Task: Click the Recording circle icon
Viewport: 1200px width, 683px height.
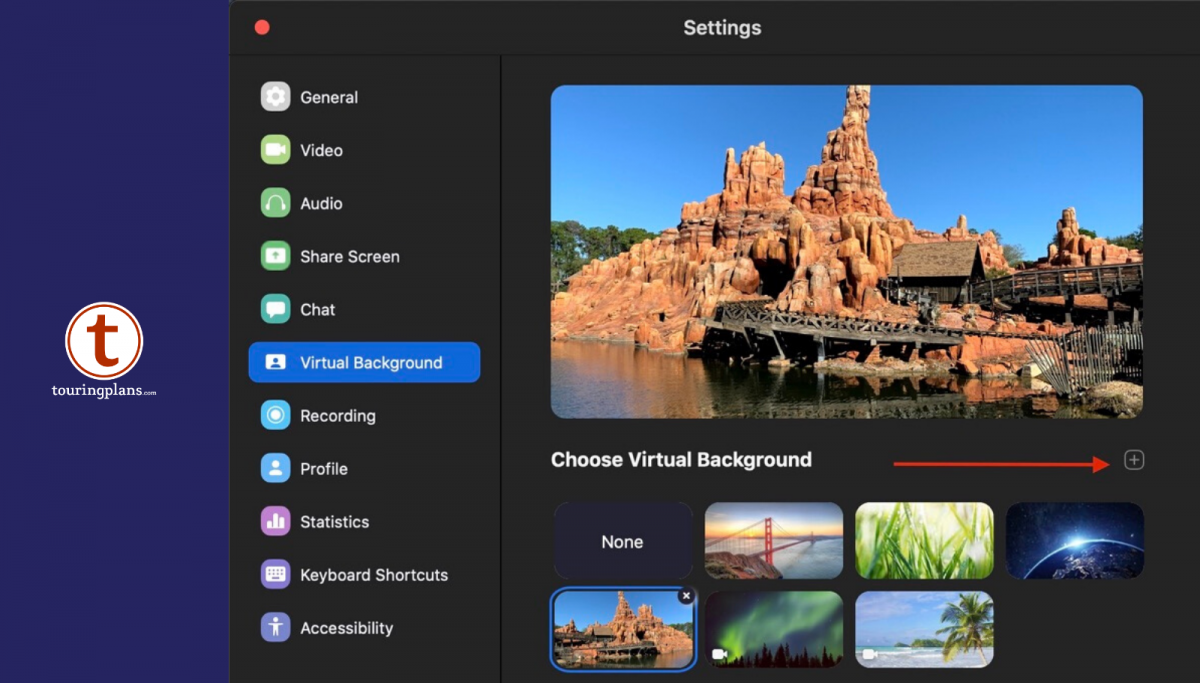Action: pyautogui.click(x=275, y=415)
